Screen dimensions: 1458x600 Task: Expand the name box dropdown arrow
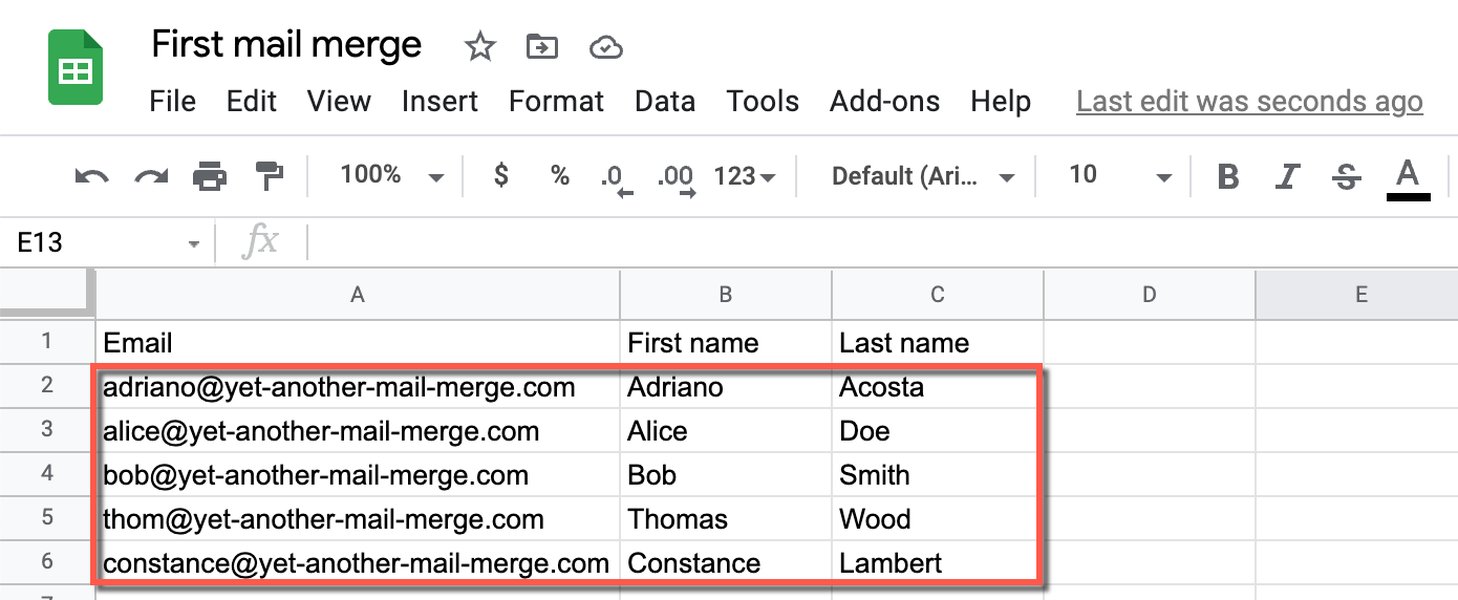194,243
